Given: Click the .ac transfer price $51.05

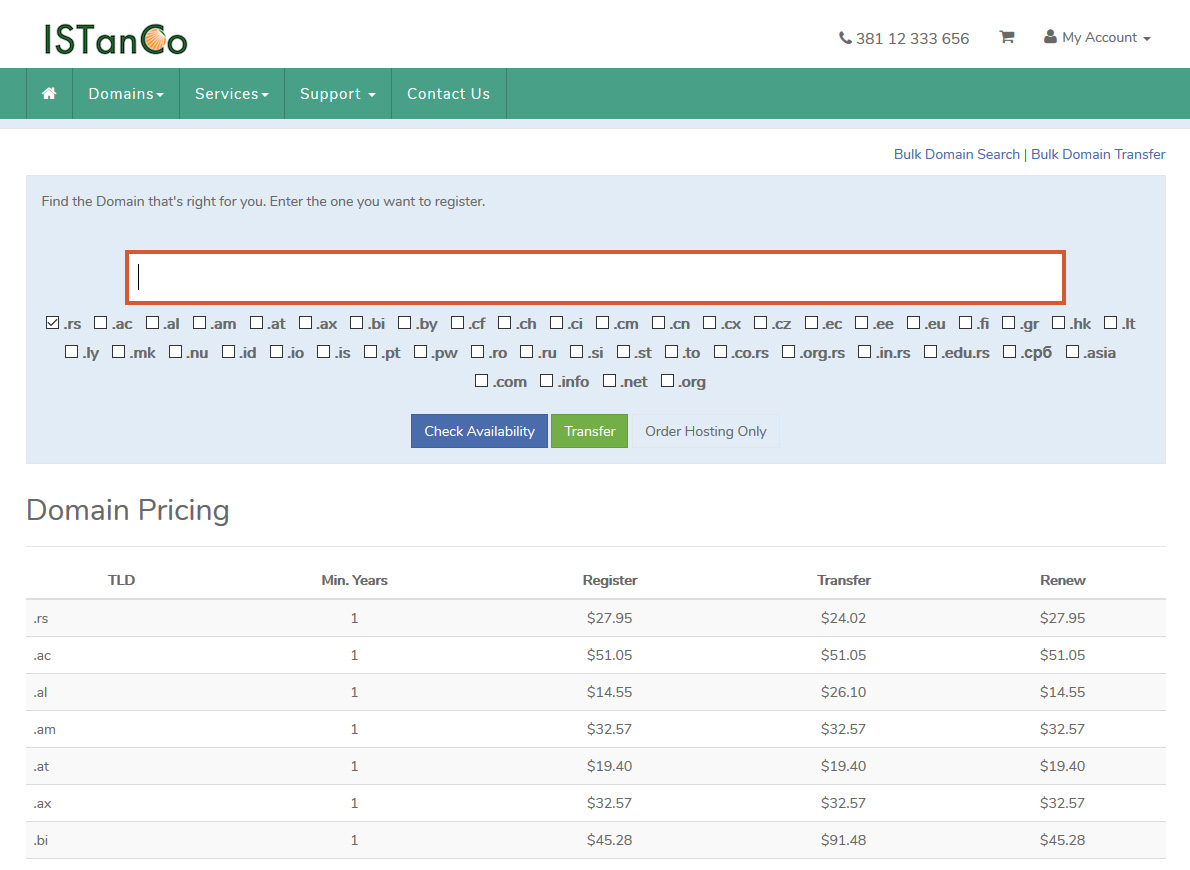Looking at the screenshot, I should click(843, 655).
